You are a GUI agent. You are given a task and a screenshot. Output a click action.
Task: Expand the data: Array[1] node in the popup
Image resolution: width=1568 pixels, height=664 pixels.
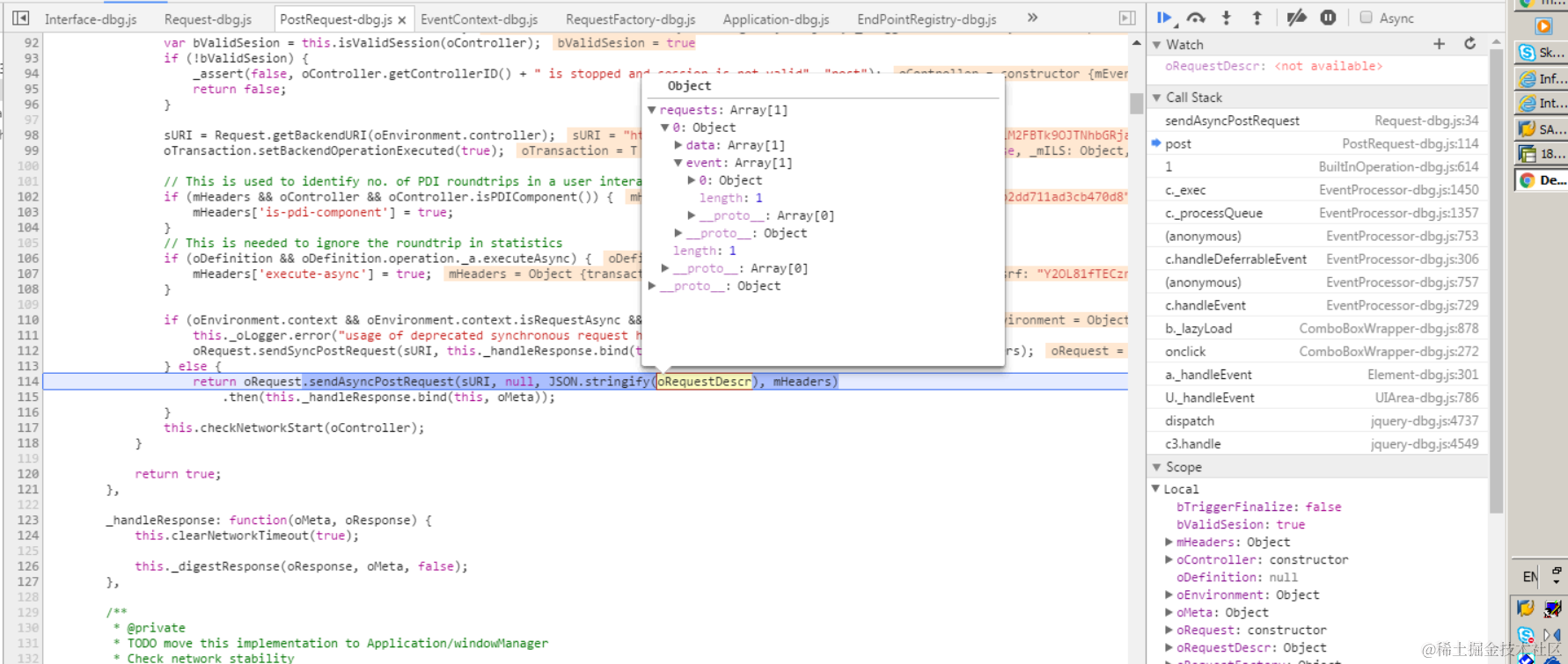pos(678,145)
